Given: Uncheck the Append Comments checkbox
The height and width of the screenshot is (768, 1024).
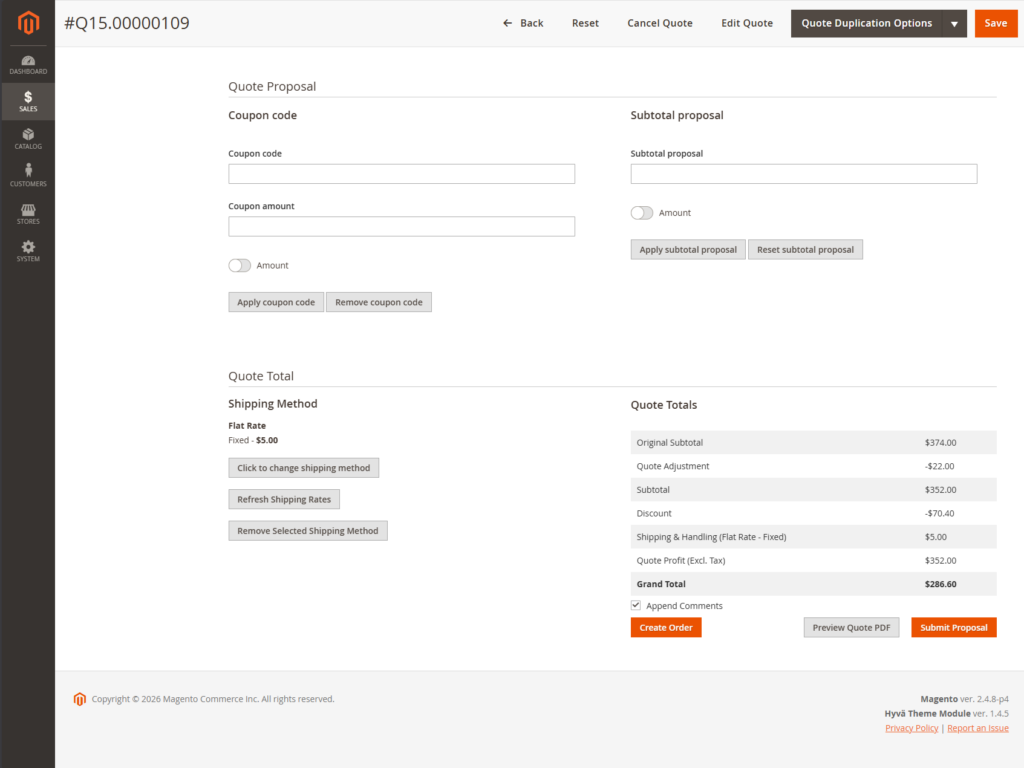Looking at the screenshot, I should click(636, 605).
